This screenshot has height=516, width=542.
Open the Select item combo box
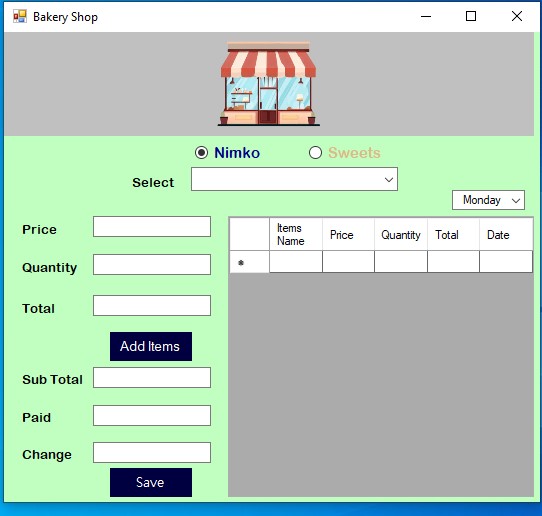tap(295, 179)
